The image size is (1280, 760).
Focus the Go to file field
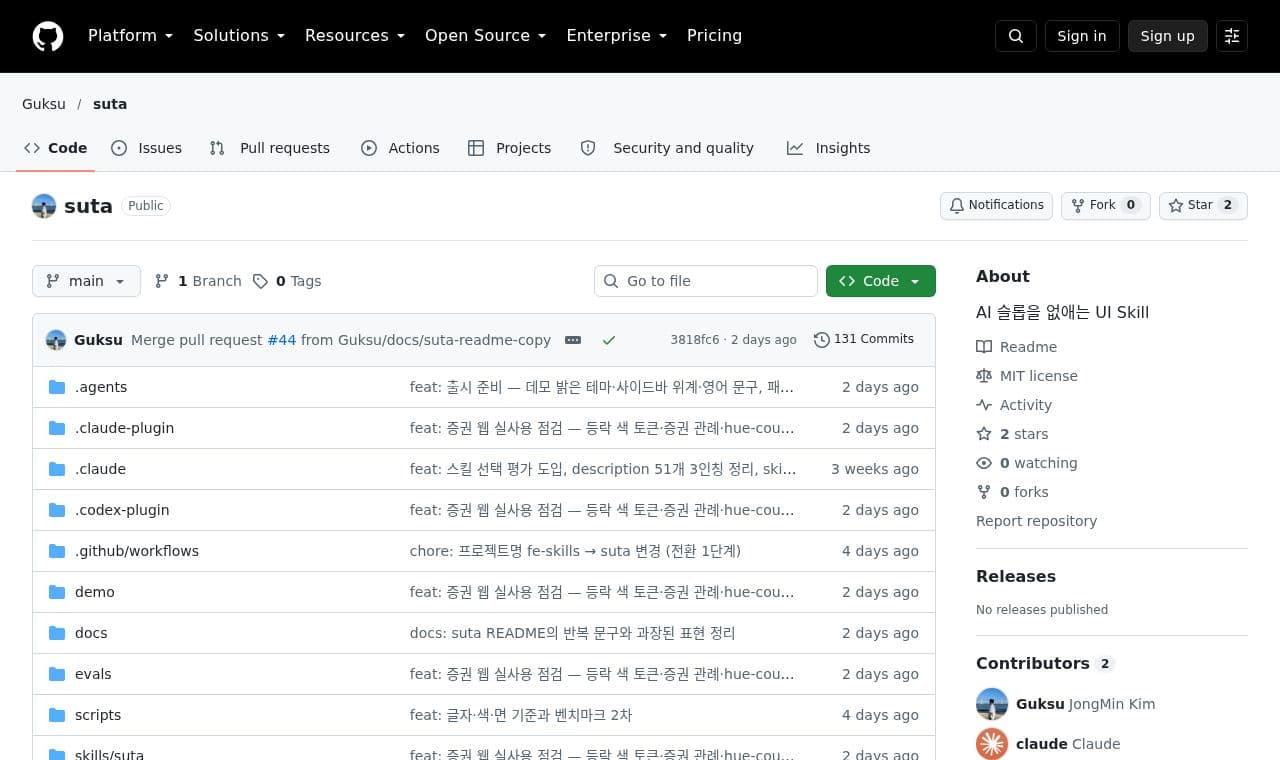(x=706, y=281)
